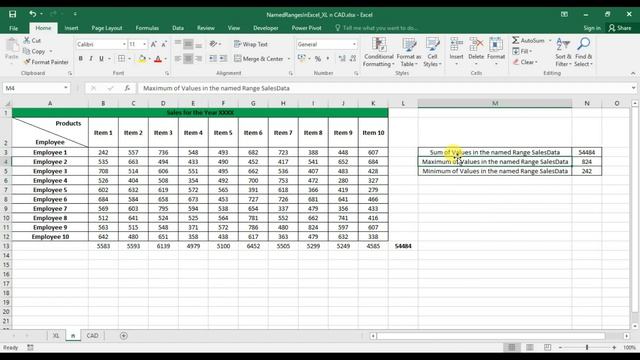640x360 pixels.
Task: Switch to the Insert ribbon tab
Action: tap(71, 28)
